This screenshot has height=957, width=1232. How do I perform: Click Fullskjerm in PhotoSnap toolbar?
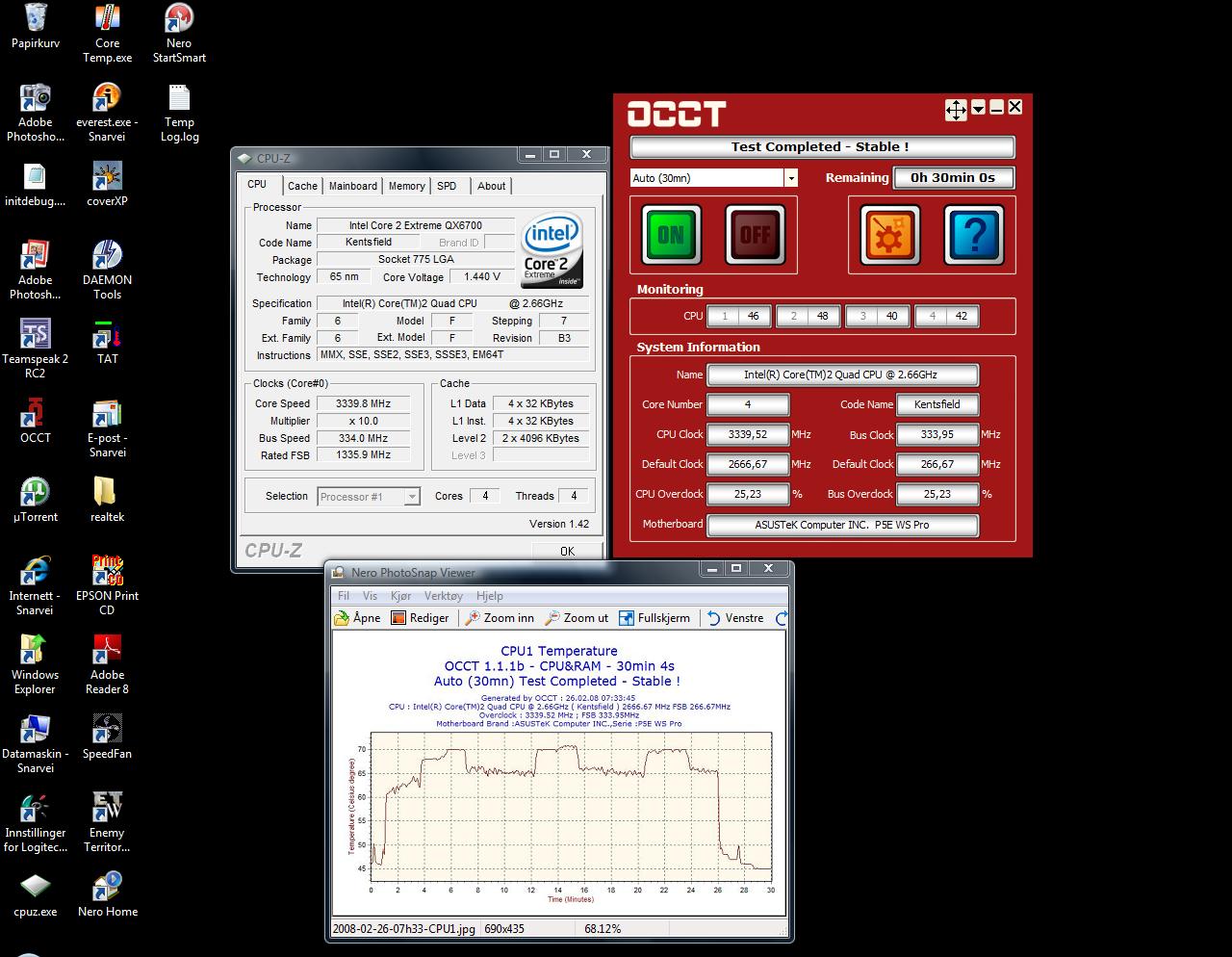point(654,618)
